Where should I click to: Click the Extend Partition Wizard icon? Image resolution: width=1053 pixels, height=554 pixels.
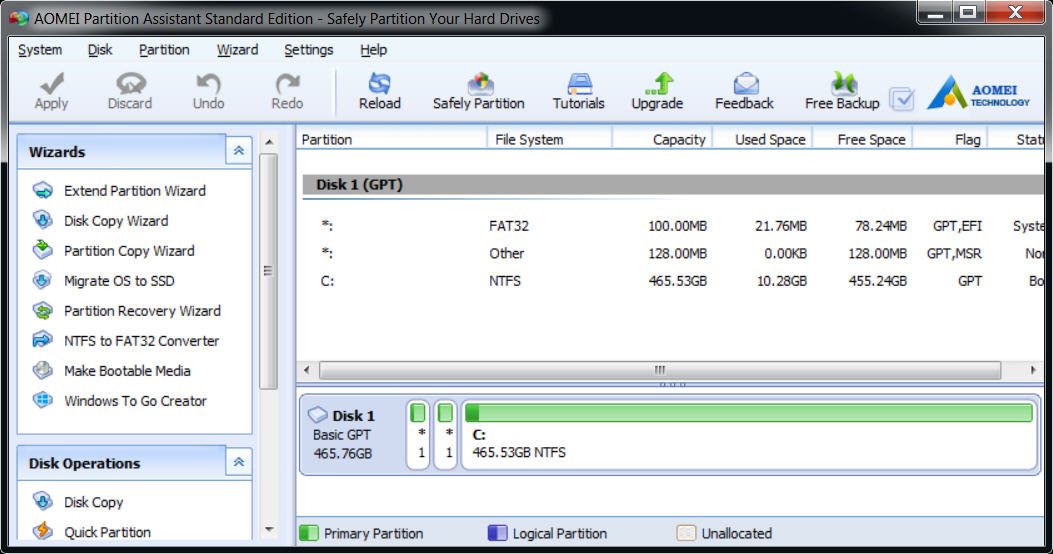pyautogui.click(x=42, y=190)
